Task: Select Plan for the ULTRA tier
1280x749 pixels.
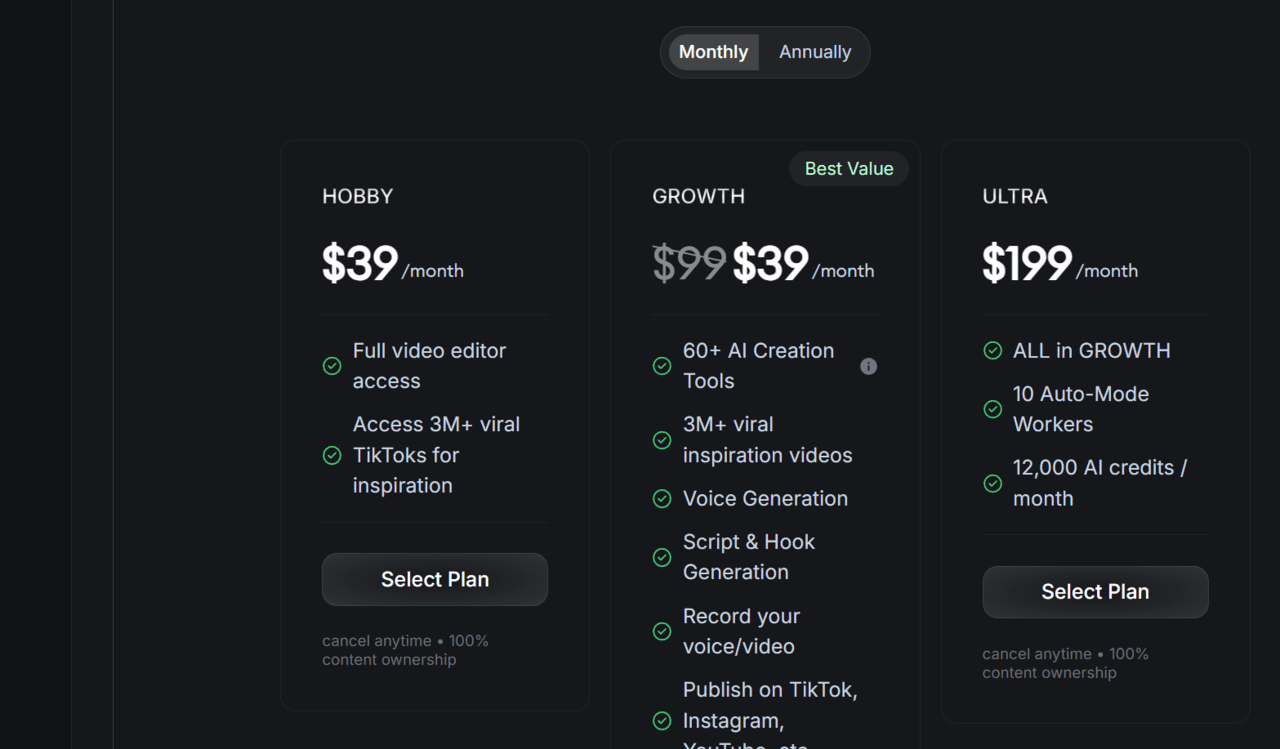Action: coord(1095,591)
